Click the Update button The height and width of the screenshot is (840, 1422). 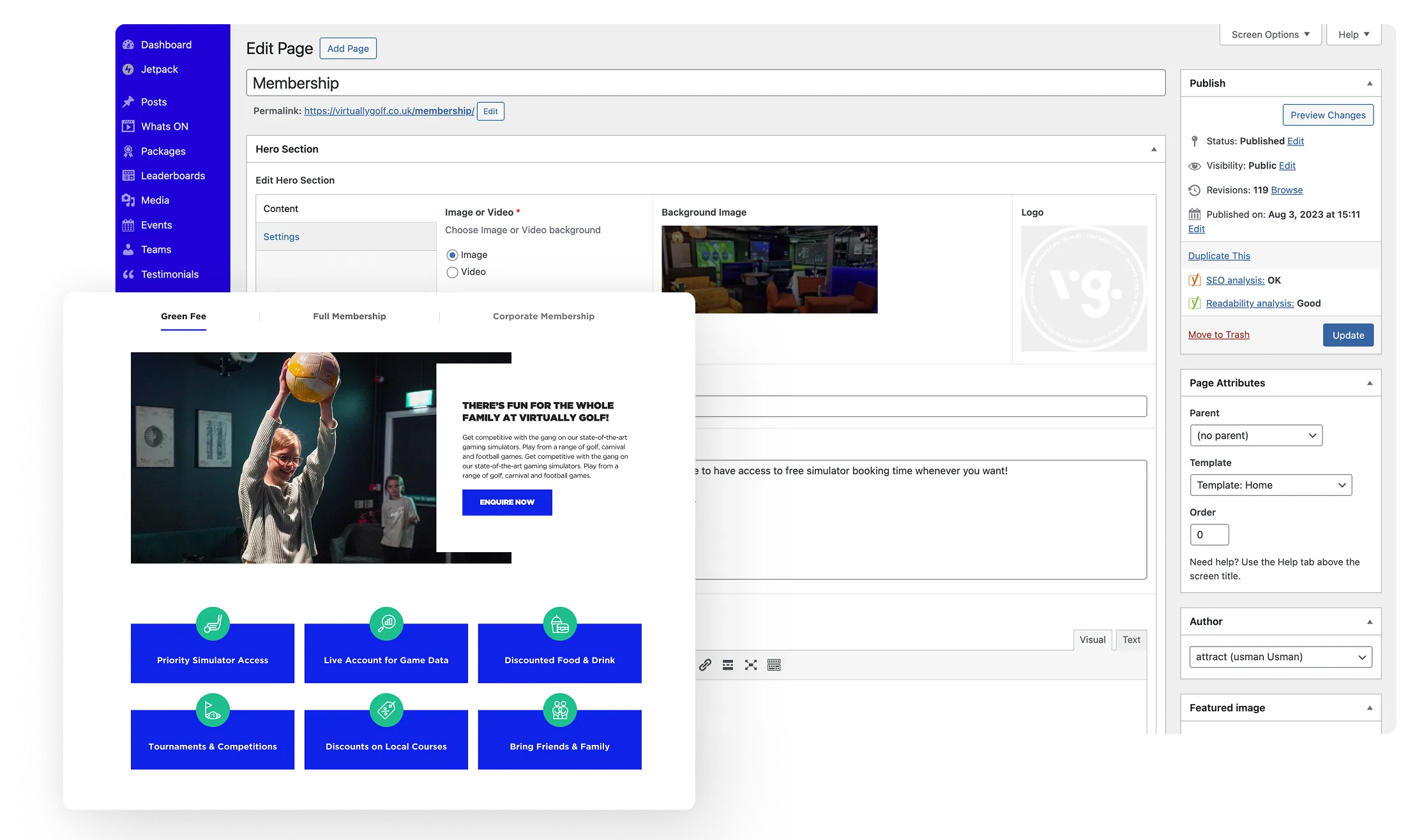1348,335
